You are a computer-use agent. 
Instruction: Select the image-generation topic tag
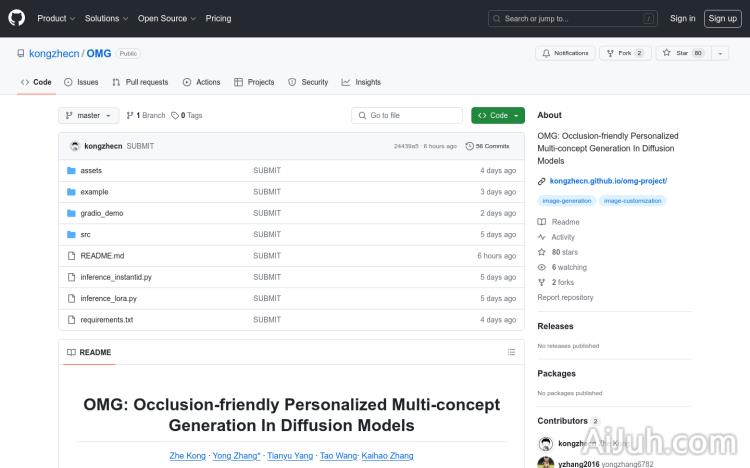pos(567,201)
